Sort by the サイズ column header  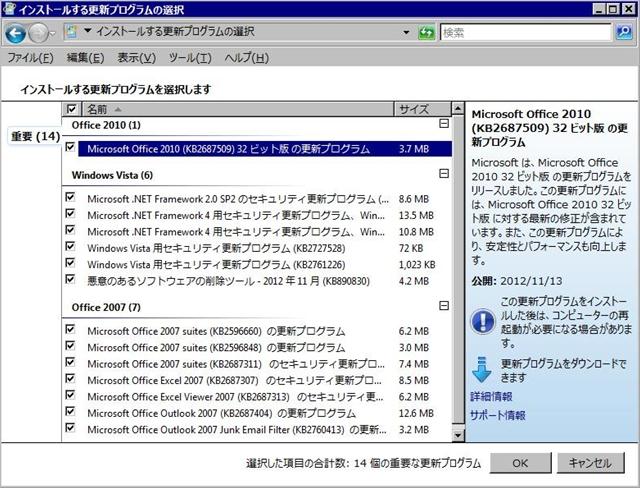click(x=422, y=109)
